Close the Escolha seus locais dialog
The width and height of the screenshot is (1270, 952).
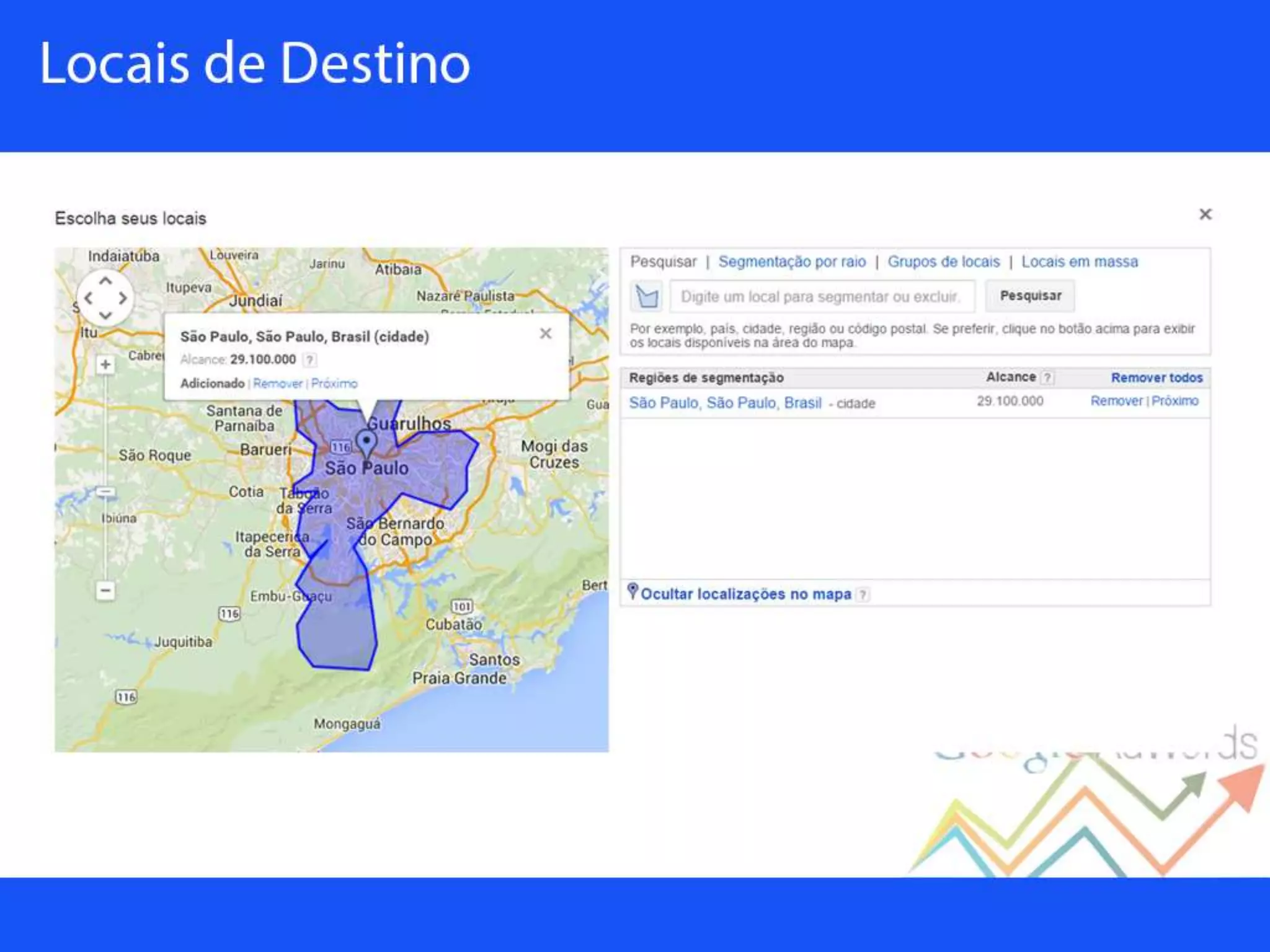(x=1206, y=214)
